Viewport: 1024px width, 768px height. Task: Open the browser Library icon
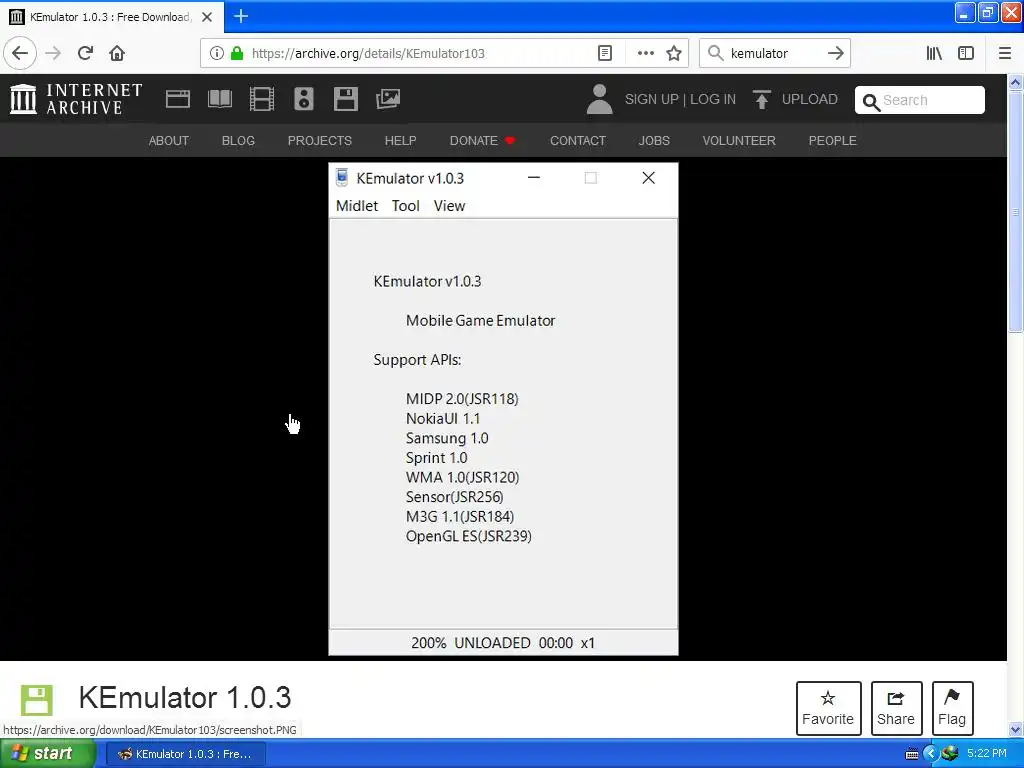(x=934, y=53)
